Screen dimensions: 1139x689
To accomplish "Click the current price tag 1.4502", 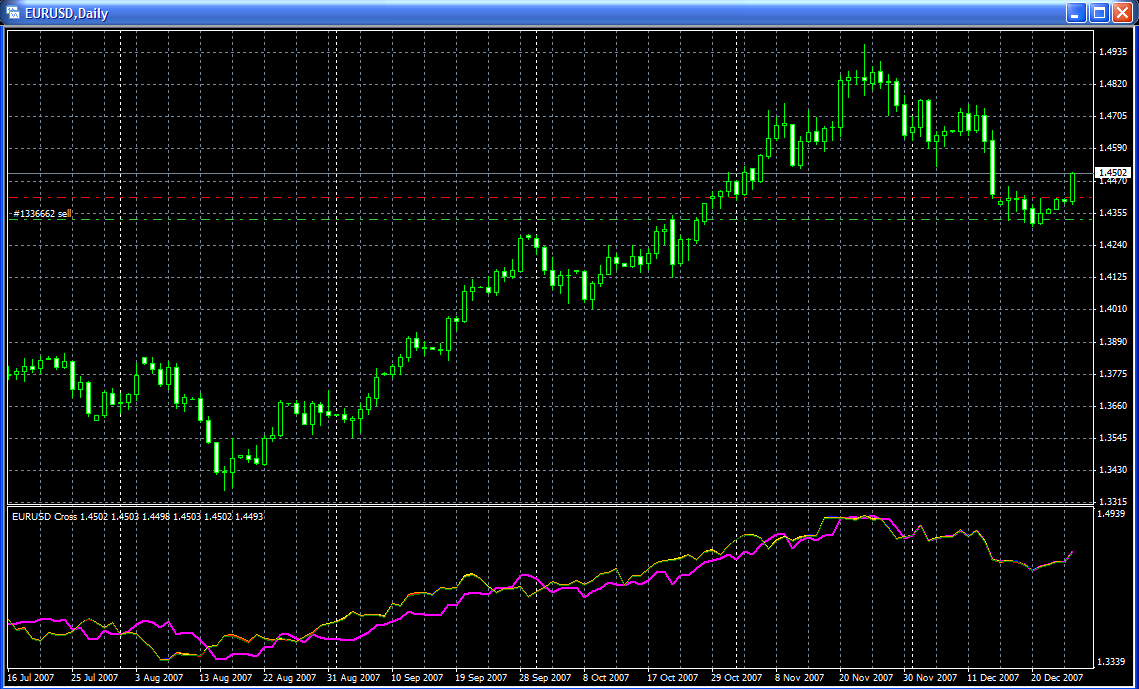I will [x=1112, y=173].
